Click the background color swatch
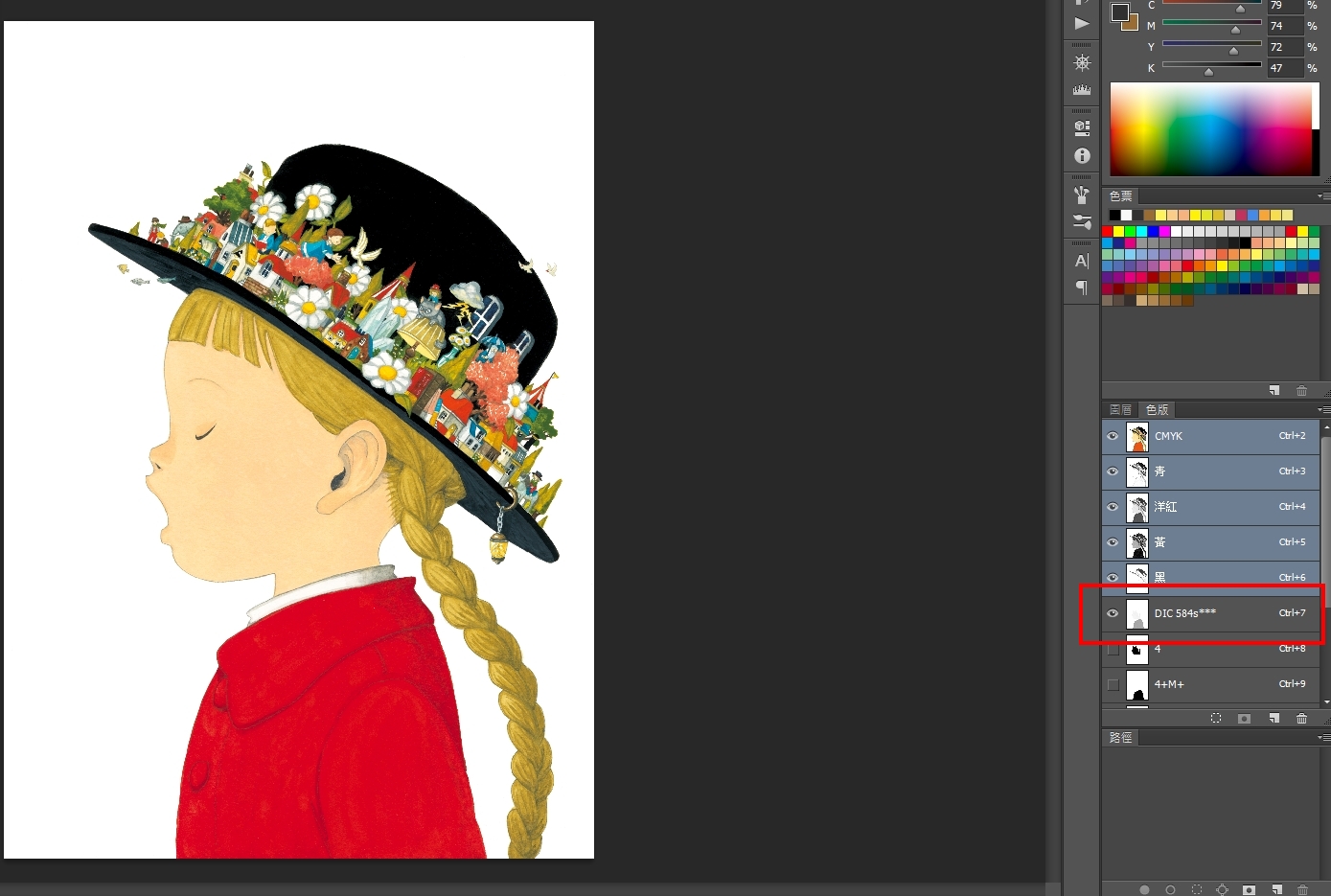Viewport: 1331px width, 896px height. tap(1133, 23)
